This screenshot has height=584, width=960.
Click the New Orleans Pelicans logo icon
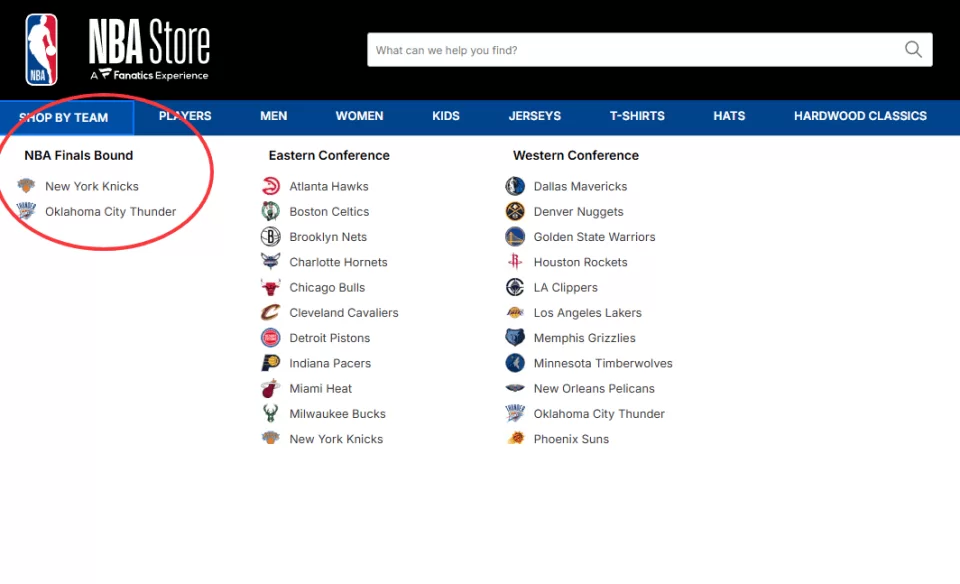[515, 388]
